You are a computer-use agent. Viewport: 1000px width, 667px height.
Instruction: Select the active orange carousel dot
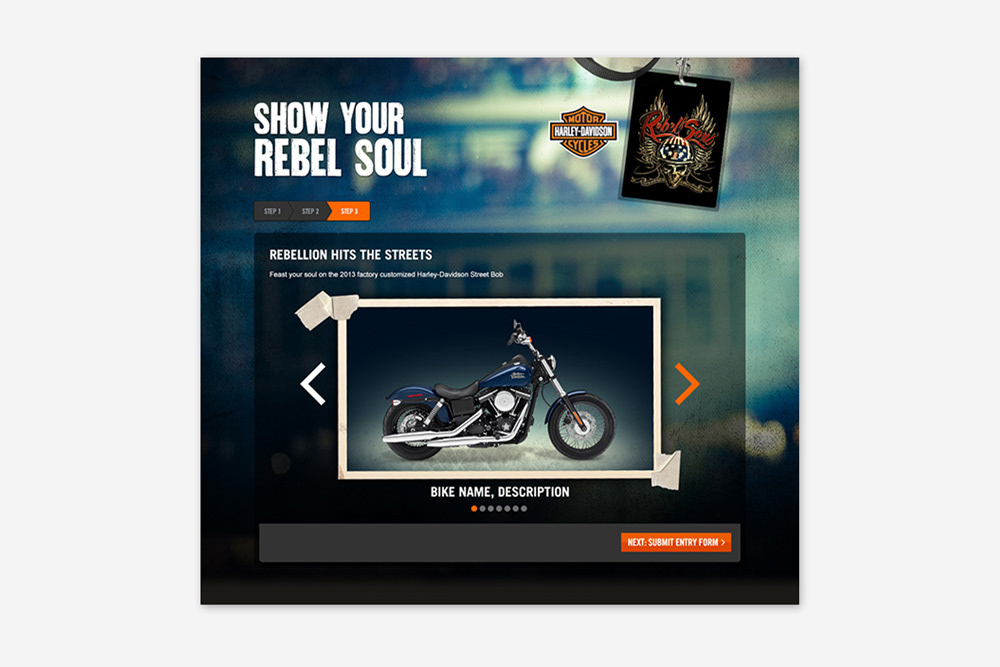coord(474,508)
